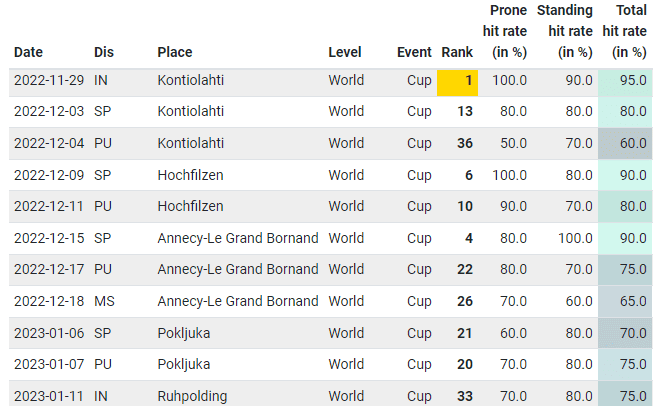Click the 95.0 total hit rate cell
The width and height of the screenshot is (653, 406).
pyautogui.click(x=626, y=79)
